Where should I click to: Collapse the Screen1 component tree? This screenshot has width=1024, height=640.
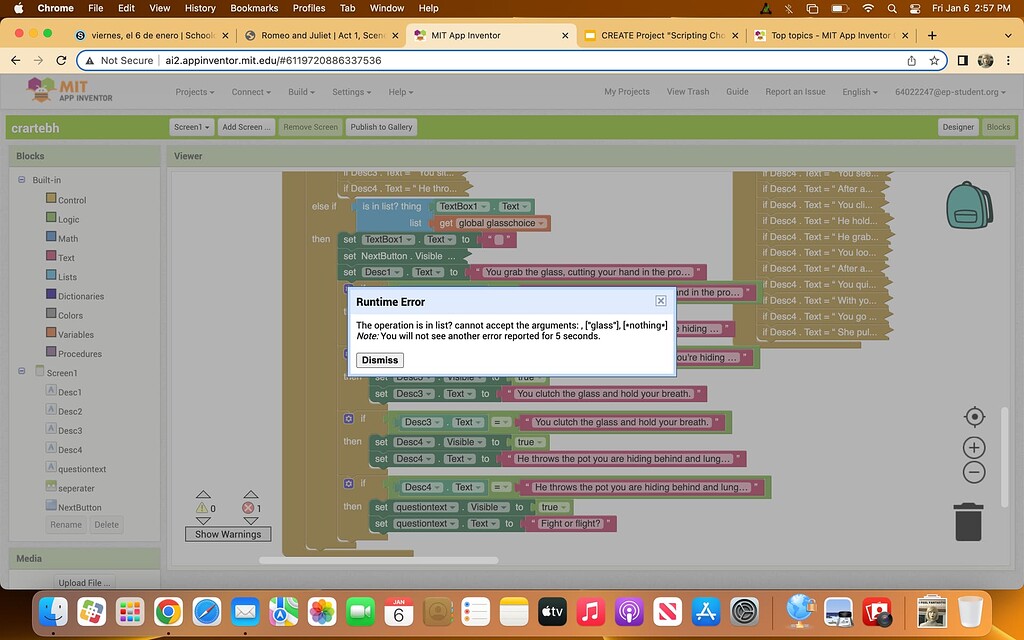click(22, 373)
